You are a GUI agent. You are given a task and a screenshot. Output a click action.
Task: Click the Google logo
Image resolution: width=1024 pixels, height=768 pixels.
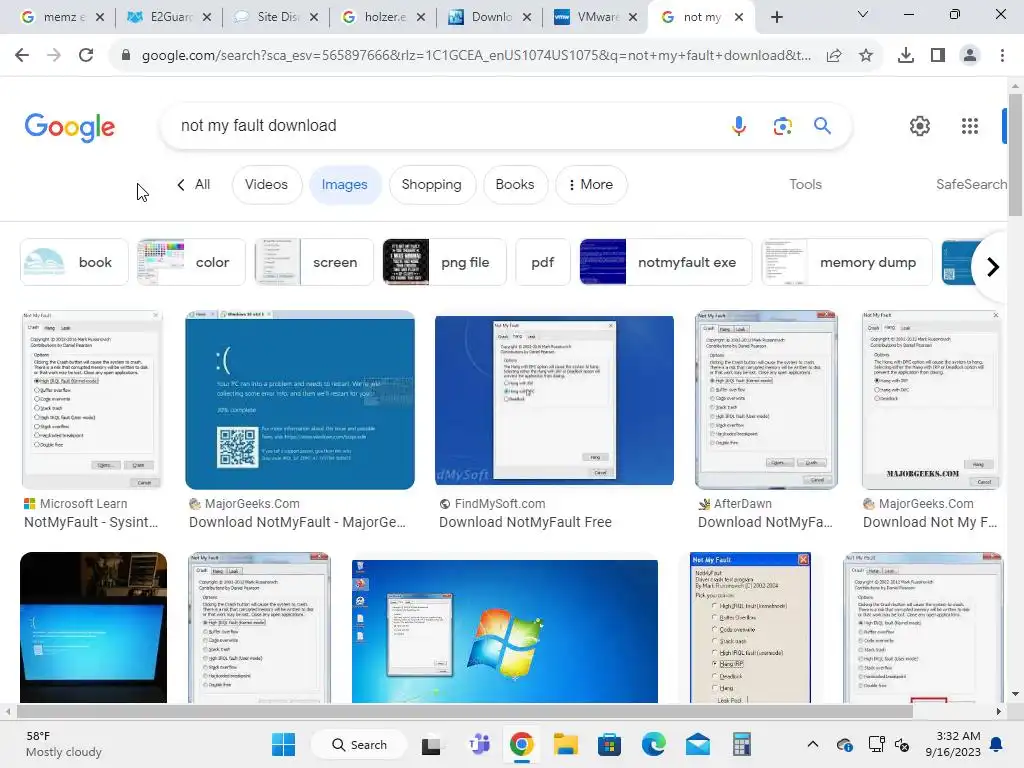(70, 127)
